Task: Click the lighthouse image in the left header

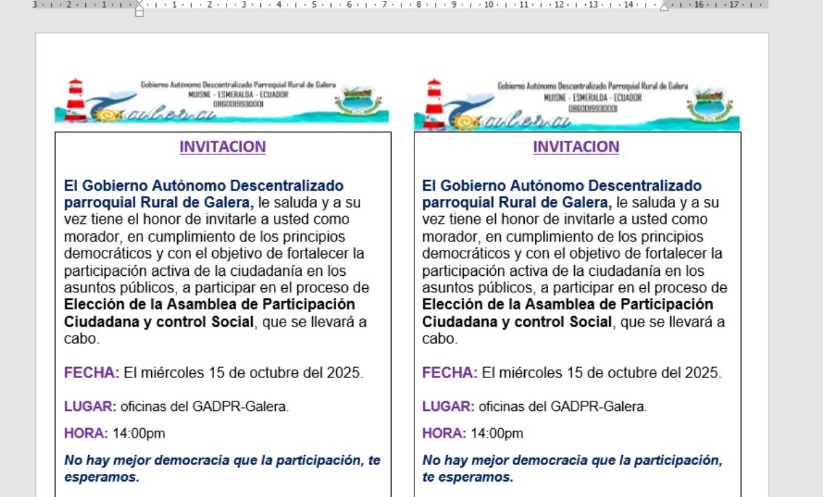Action: click(x=76, y=100)
